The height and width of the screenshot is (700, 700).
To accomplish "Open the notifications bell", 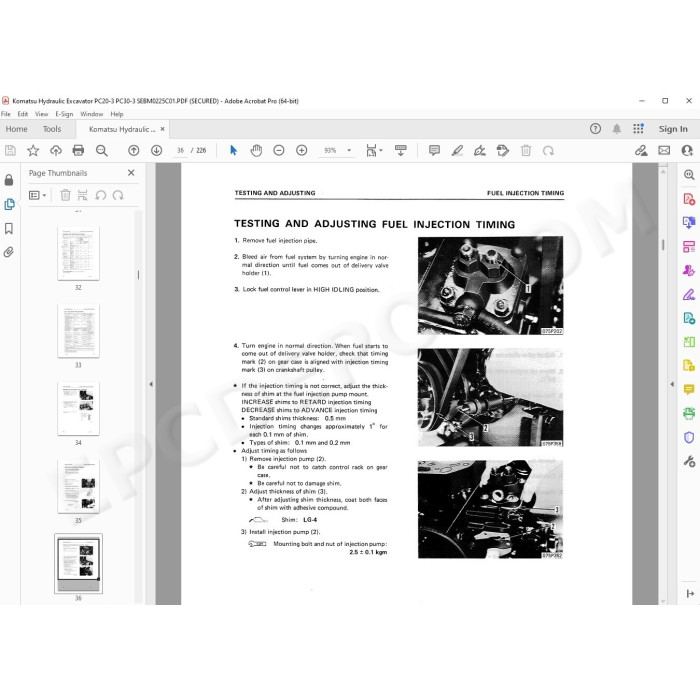I will [617, 129].
